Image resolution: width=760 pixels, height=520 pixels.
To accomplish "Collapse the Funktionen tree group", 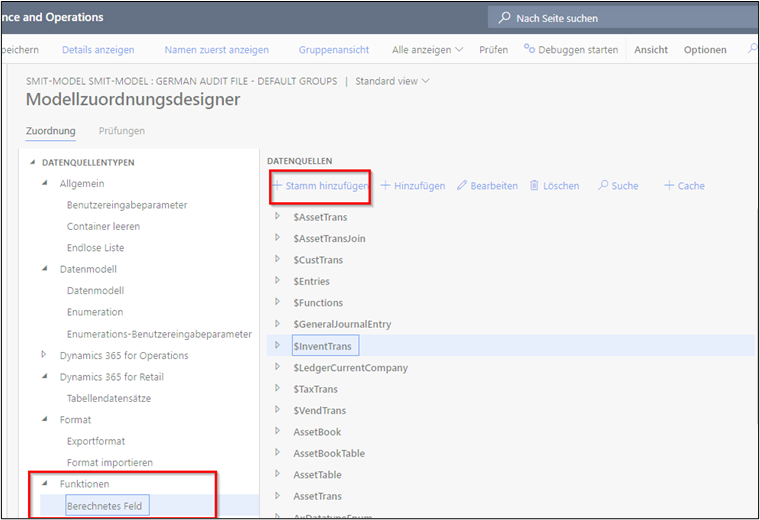I will [x=44, y=484].
